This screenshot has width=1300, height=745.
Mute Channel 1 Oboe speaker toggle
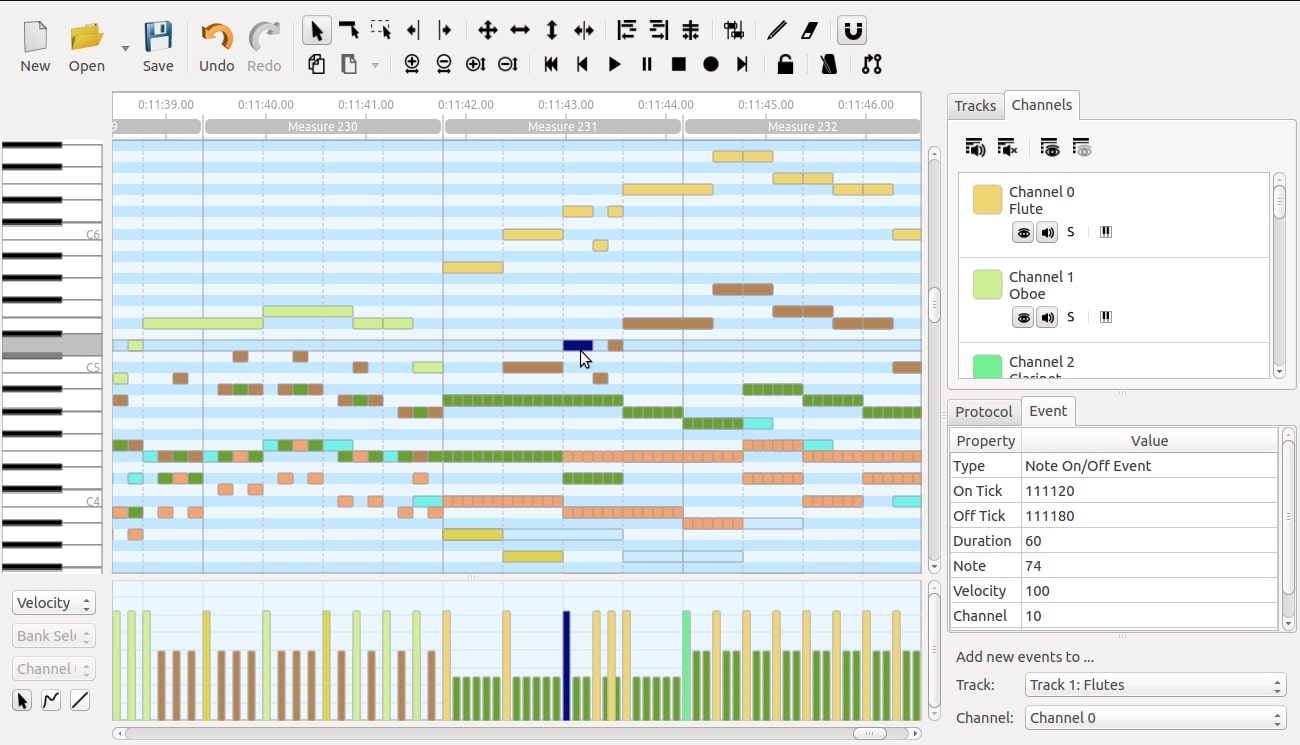pyautogui.click(x=1047, y=317)
